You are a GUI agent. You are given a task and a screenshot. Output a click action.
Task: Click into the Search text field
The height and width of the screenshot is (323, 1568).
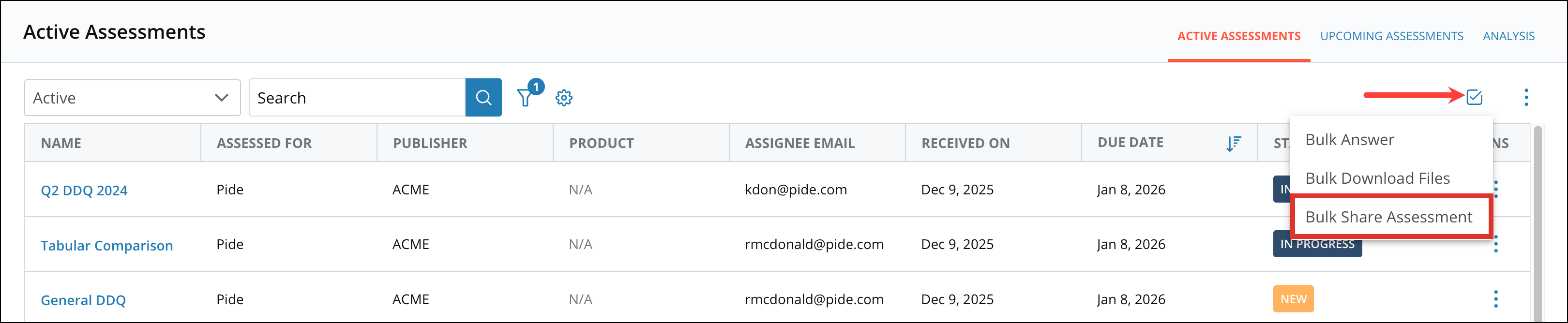click(357, 98)
